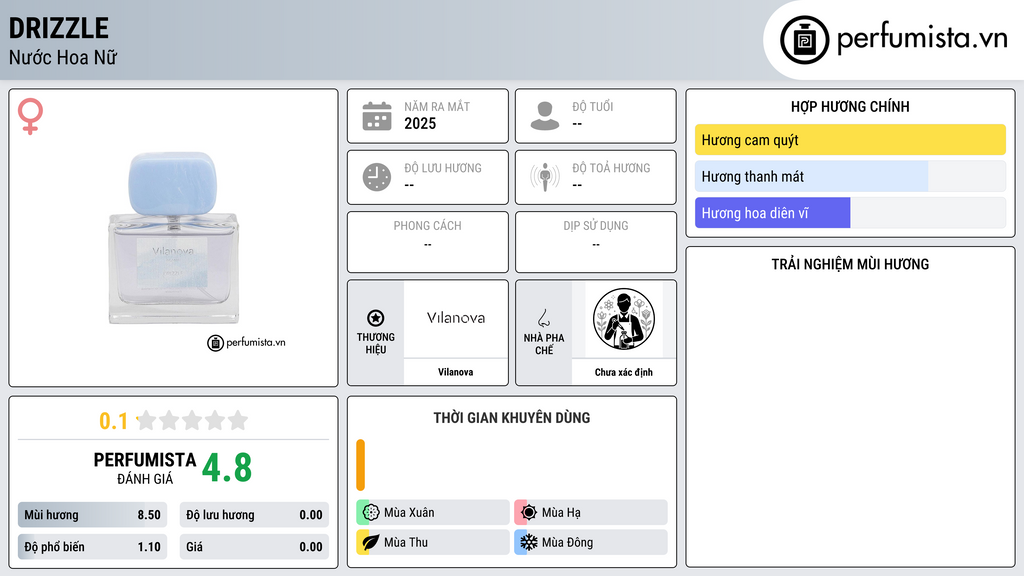
Task: Click the Giá 0.00 score field
Action: tap(254, 547)
